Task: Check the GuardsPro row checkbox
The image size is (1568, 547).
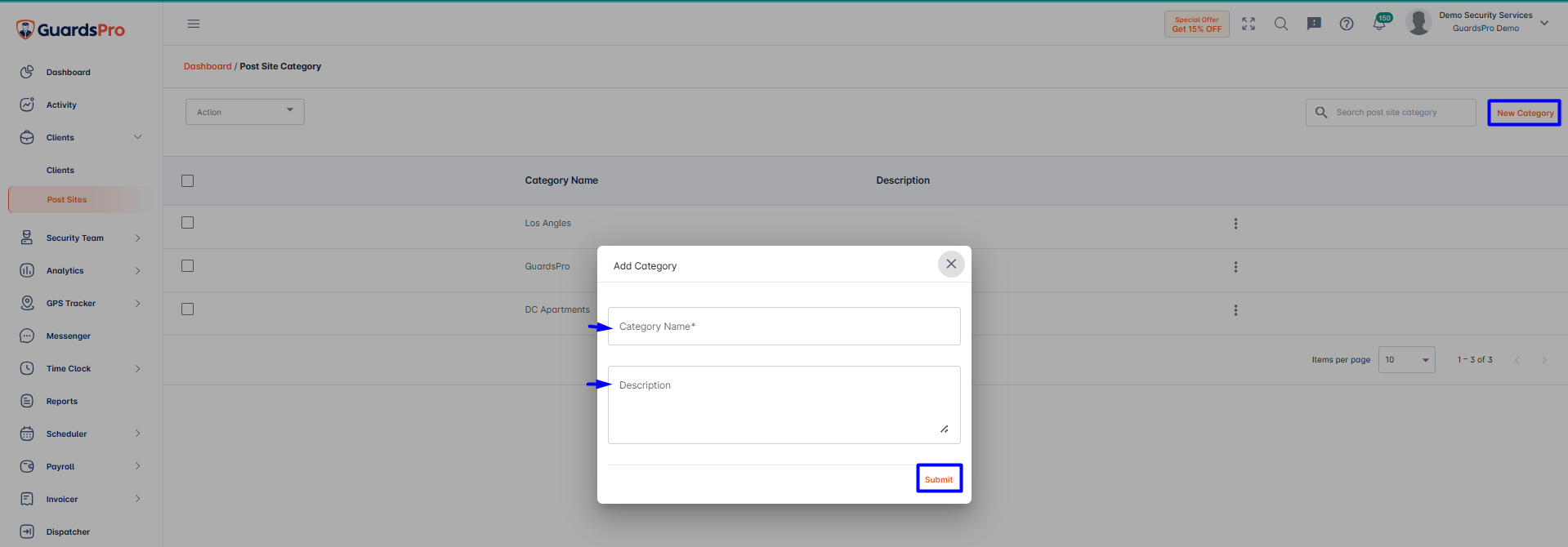Action: 188,265
